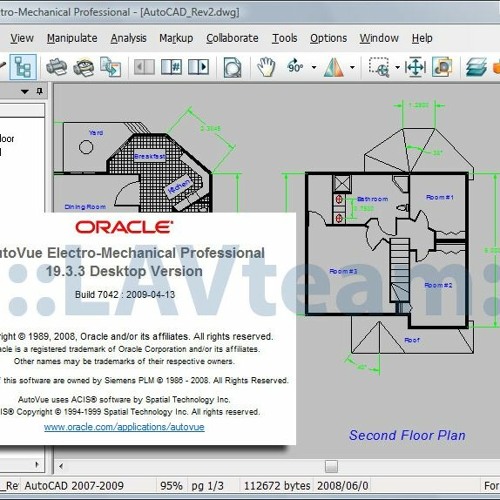Click the 112672 bytes status entry

coord(277,486)
